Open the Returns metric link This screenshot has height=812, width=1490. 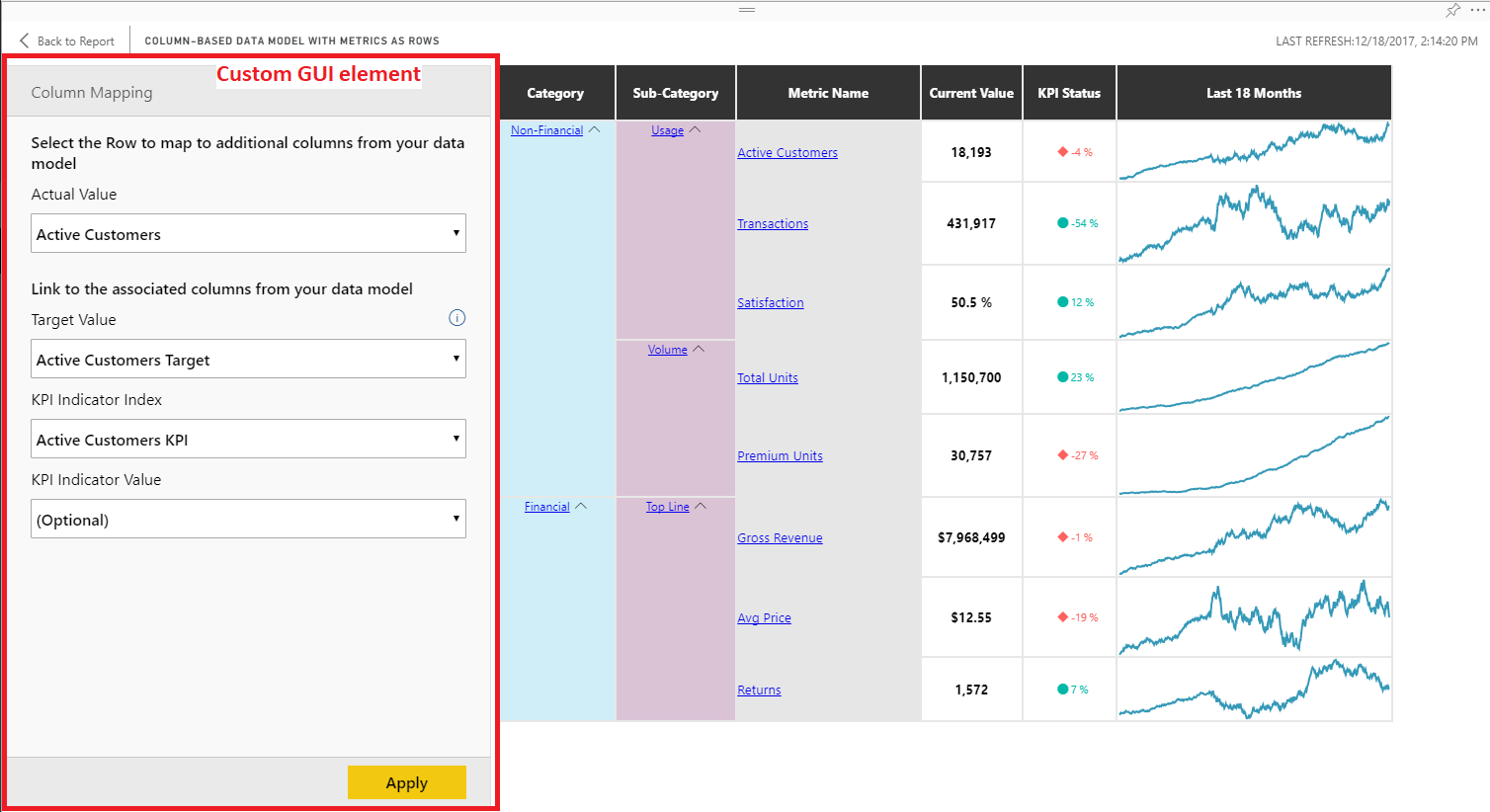pyautogui.click(x=759, y=690)
